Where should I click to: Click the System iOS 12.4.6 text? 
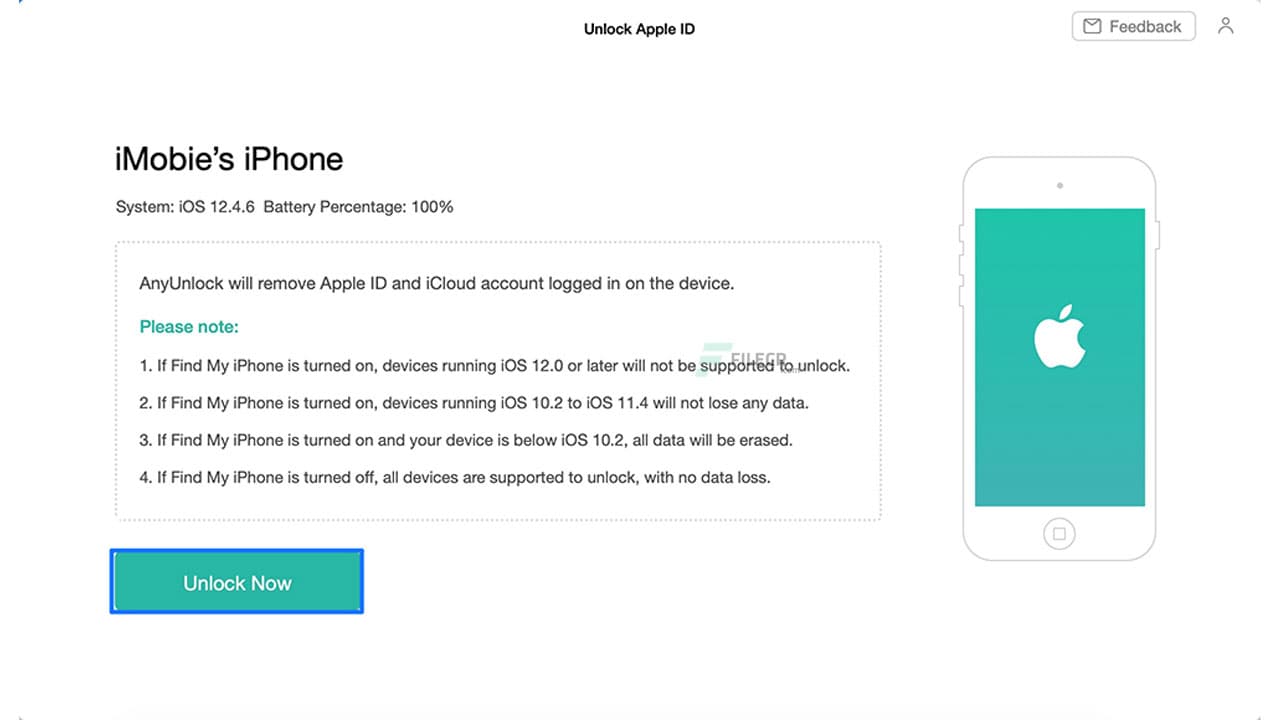click(189, 207)
